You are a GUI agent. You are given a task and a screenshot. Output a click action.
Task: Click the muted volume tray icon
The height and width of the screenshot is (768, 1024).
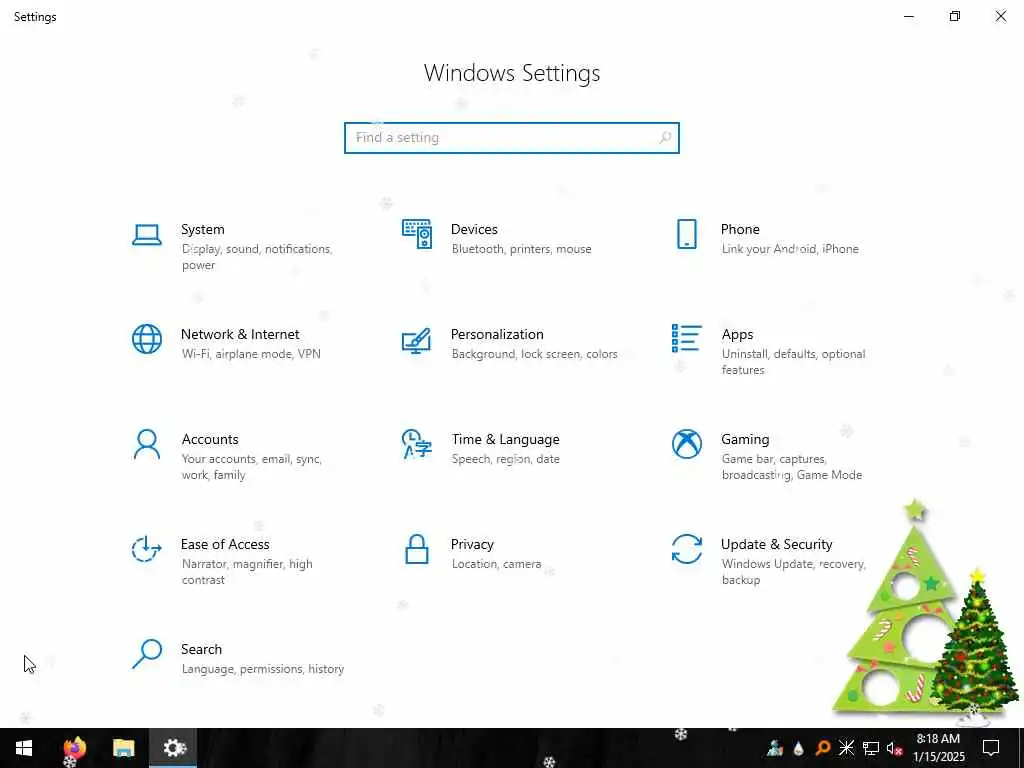click(894, 748)
